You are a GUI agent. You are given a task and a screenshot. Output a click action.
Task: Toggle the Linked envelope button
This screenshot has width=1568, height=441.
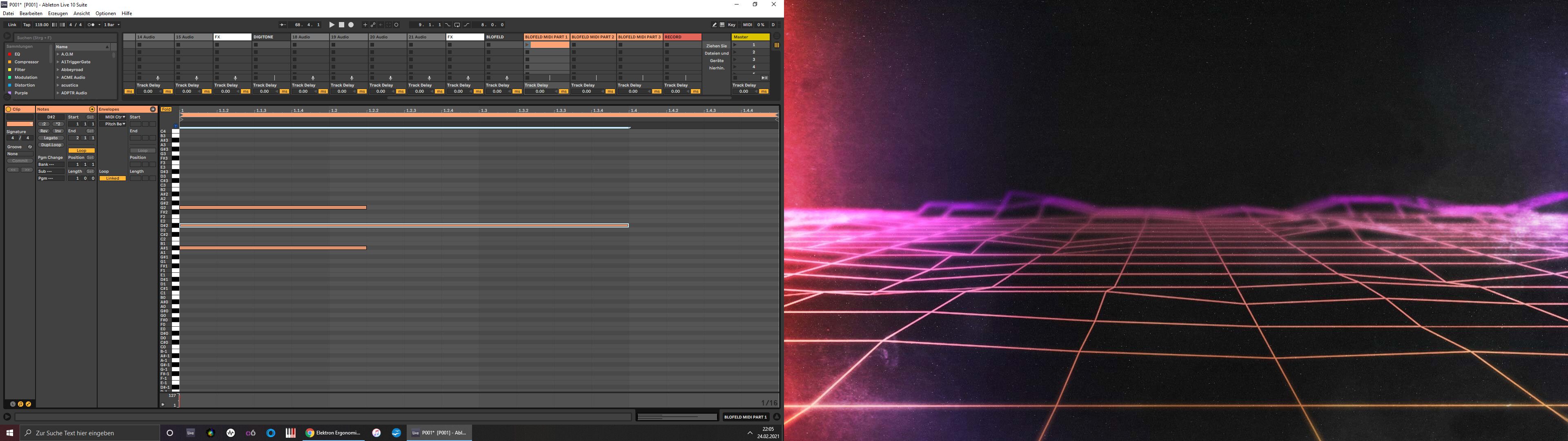pos(113,178)
